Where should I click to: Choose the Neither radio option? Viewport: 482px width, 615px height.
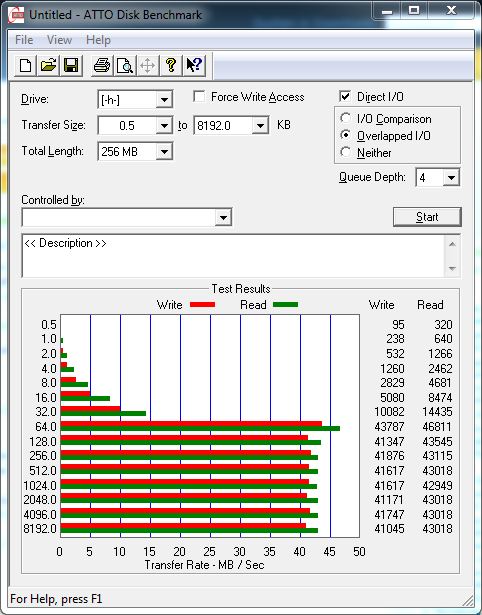[x=346, y=152]
